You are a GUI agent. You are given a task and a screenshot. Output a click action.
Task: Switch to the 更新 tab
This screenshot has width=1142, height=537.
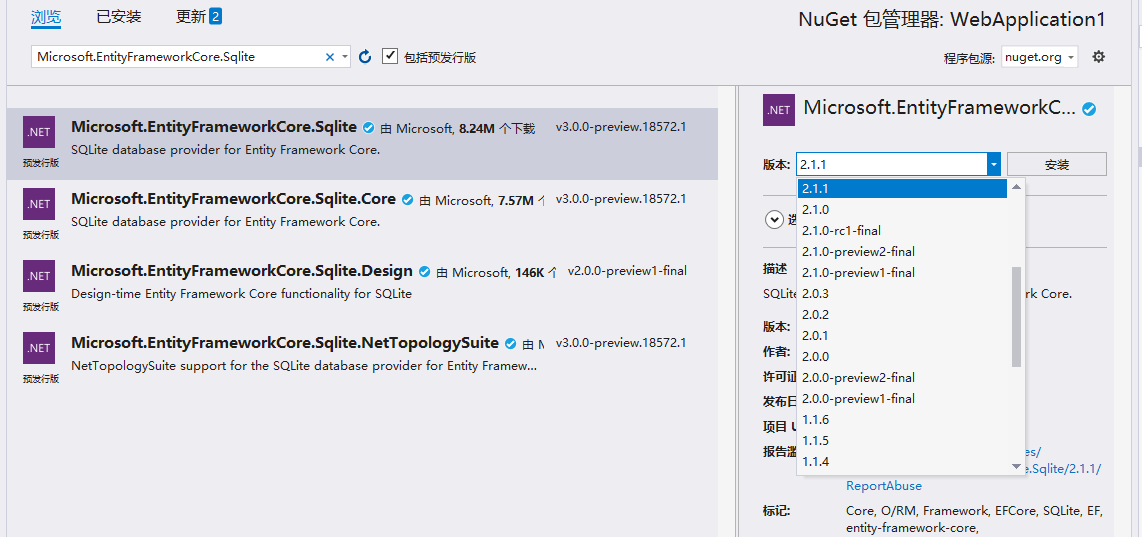point(198,17)
